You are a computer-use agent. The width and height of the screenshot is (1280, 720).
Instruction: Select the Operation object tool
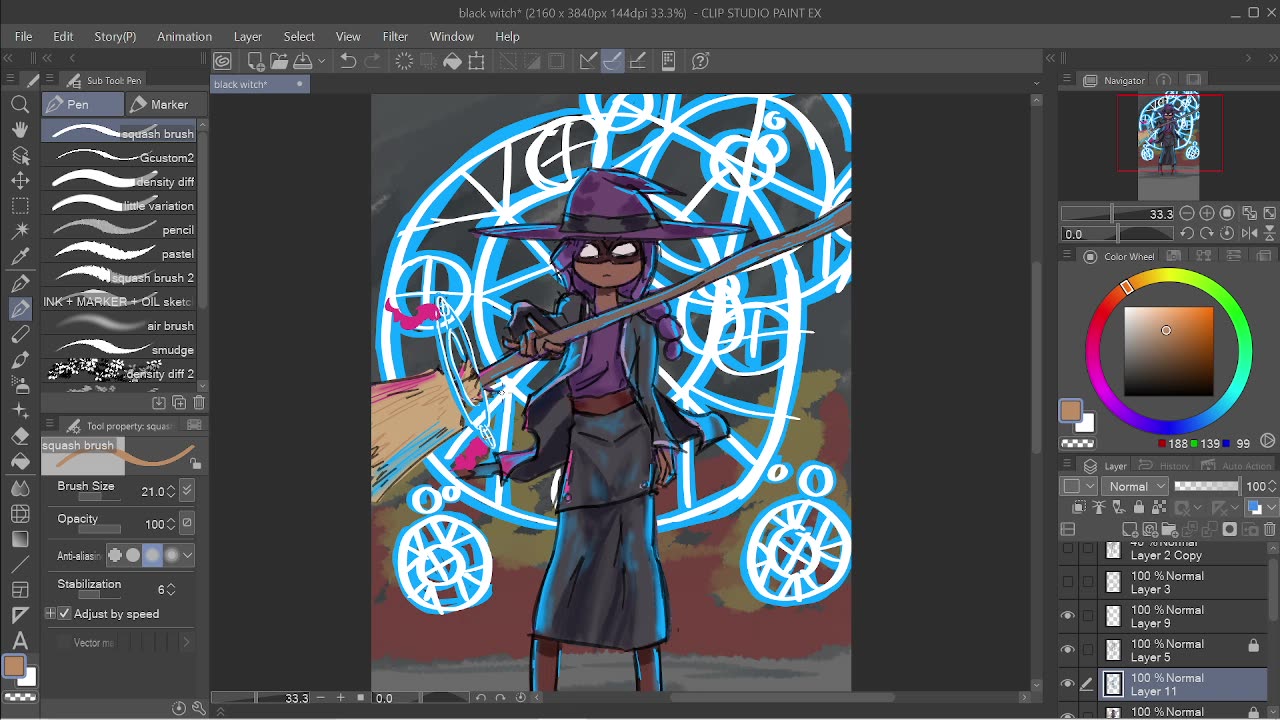pos(20,156)
